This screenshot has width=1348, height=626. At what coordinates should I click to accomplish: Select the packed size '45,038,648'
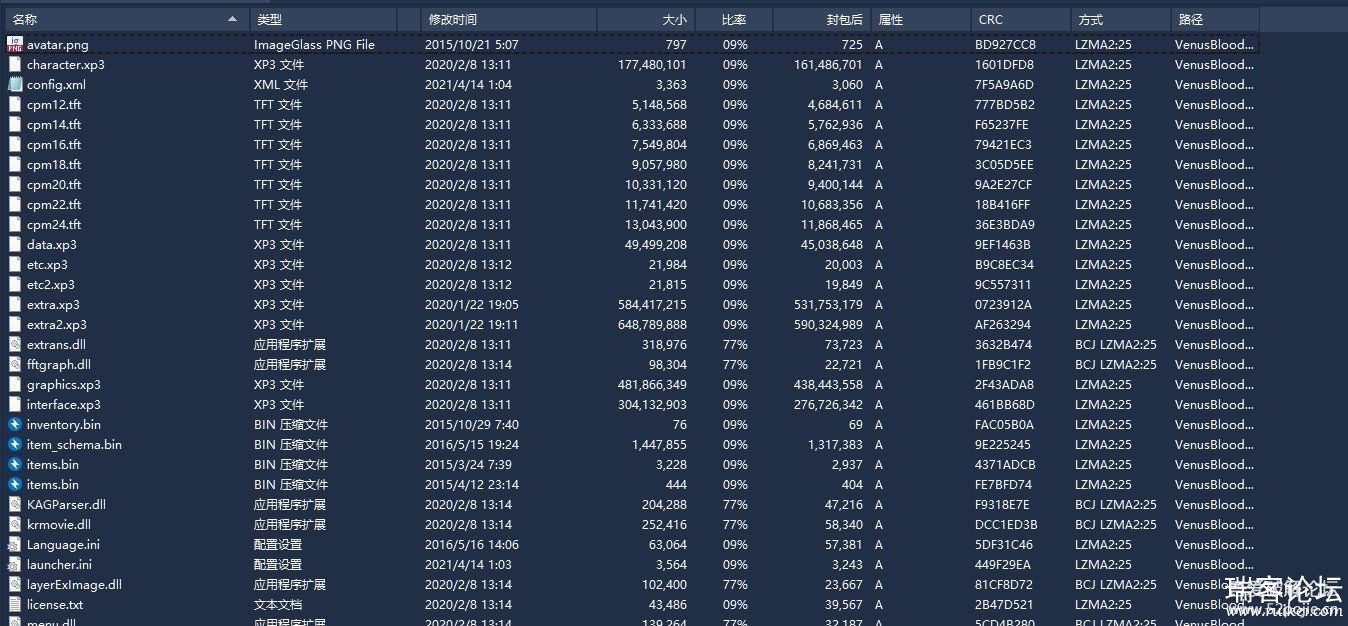click(x=830, y=244)
